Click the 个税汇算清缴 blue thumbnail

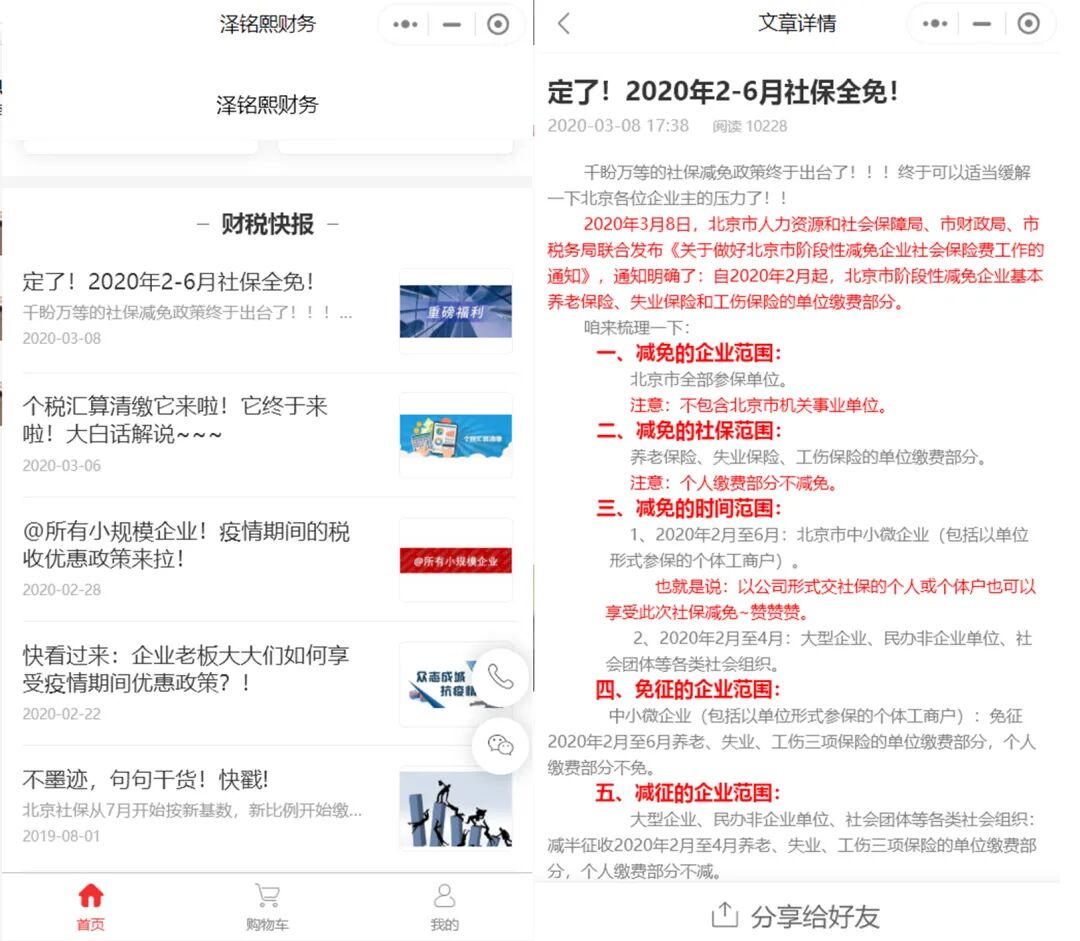coord(456,436)
